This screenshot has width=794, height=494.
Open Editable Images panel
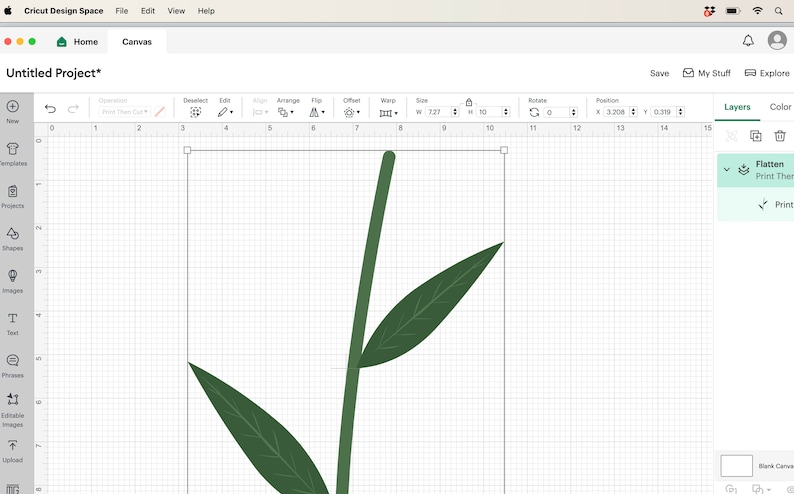pyautogui.click(x=13, y=399)
